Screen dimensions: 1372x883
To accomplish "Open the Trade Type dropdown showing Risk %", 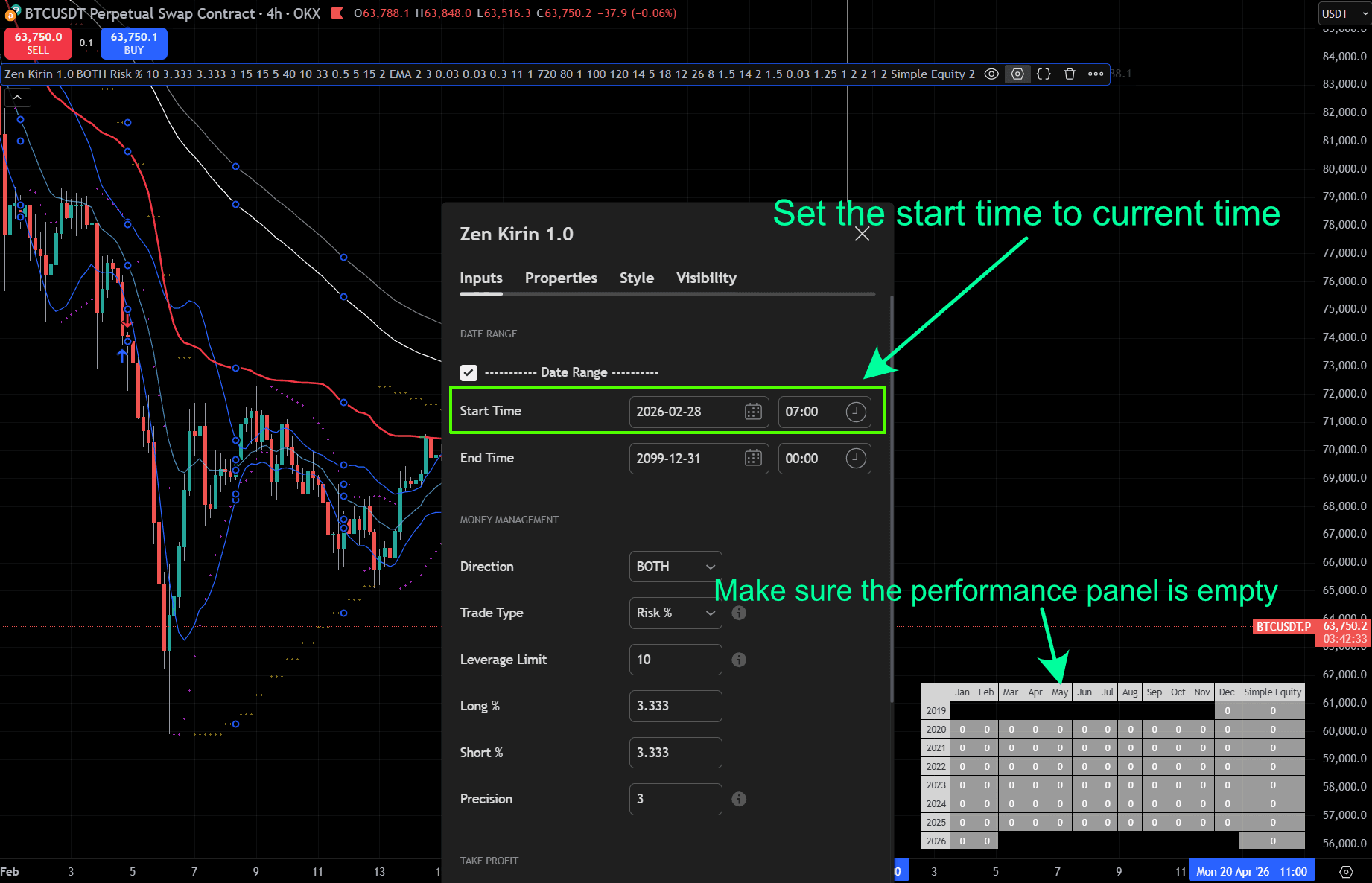I will coord(675,613).
